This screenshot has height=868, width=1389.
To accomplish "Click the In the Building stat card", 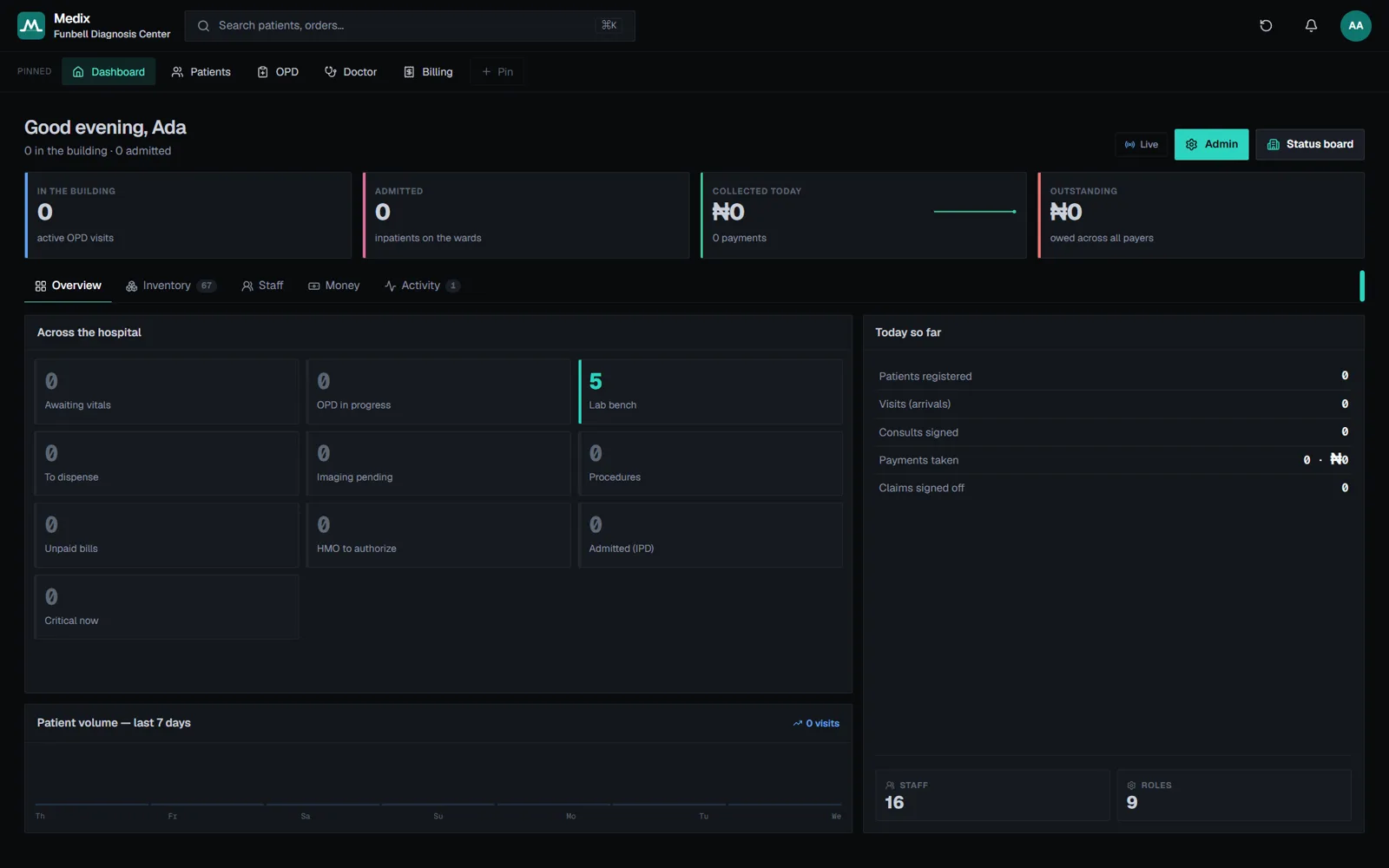I will (188, 215).
